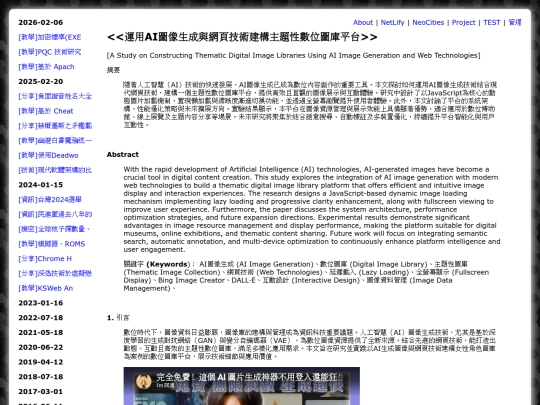540x405 pixels.
Task: Play the embedded AI image generator video
Action: (x=242, y=386)
